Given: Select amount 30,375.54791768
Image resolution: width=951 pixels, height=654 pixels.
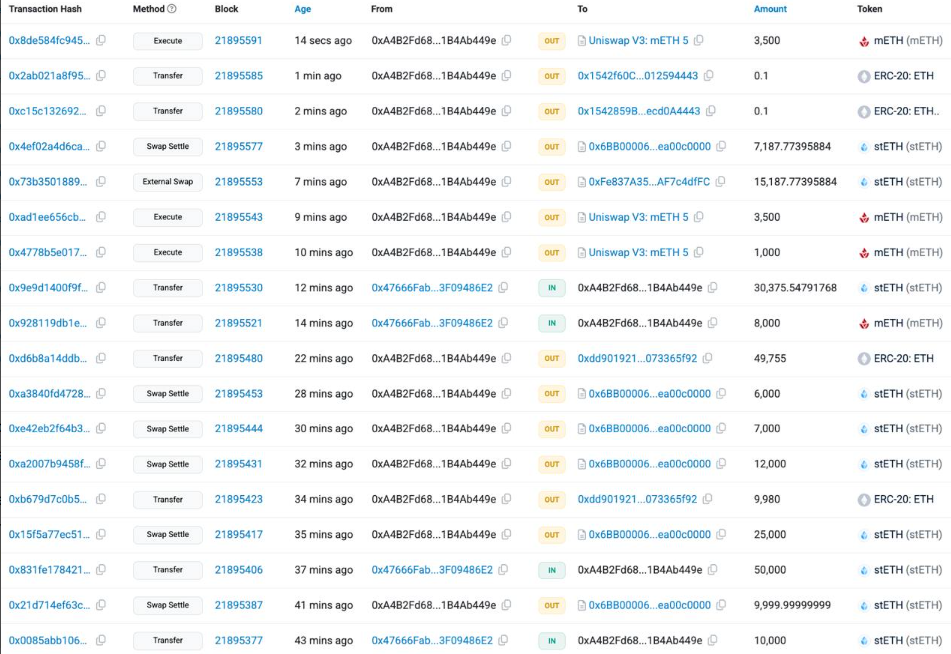Looking at the screenshot, I should click(x=795, y=287).
